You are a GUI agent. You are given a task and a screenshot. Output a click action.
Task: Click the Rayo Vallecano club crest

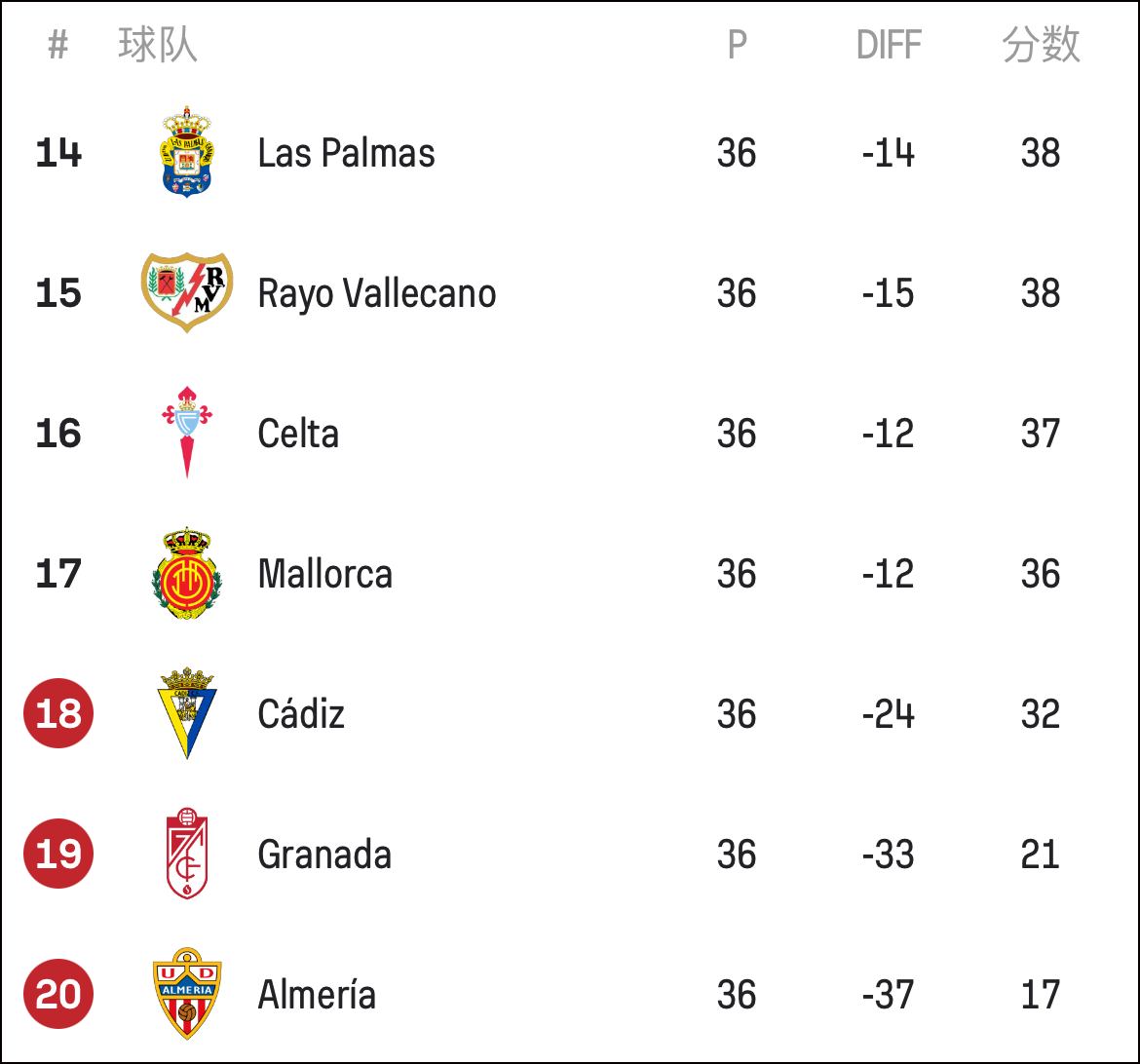(x=187, y=292)
